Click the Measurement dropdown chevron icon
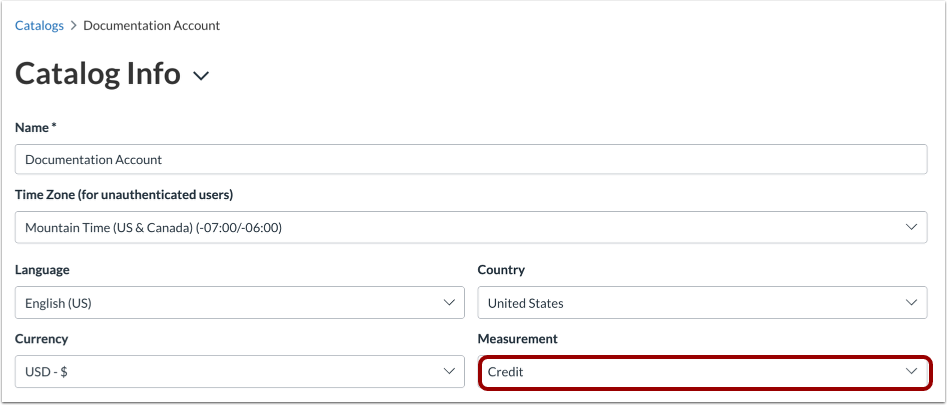947x405 pixels. tap(911, 372)
